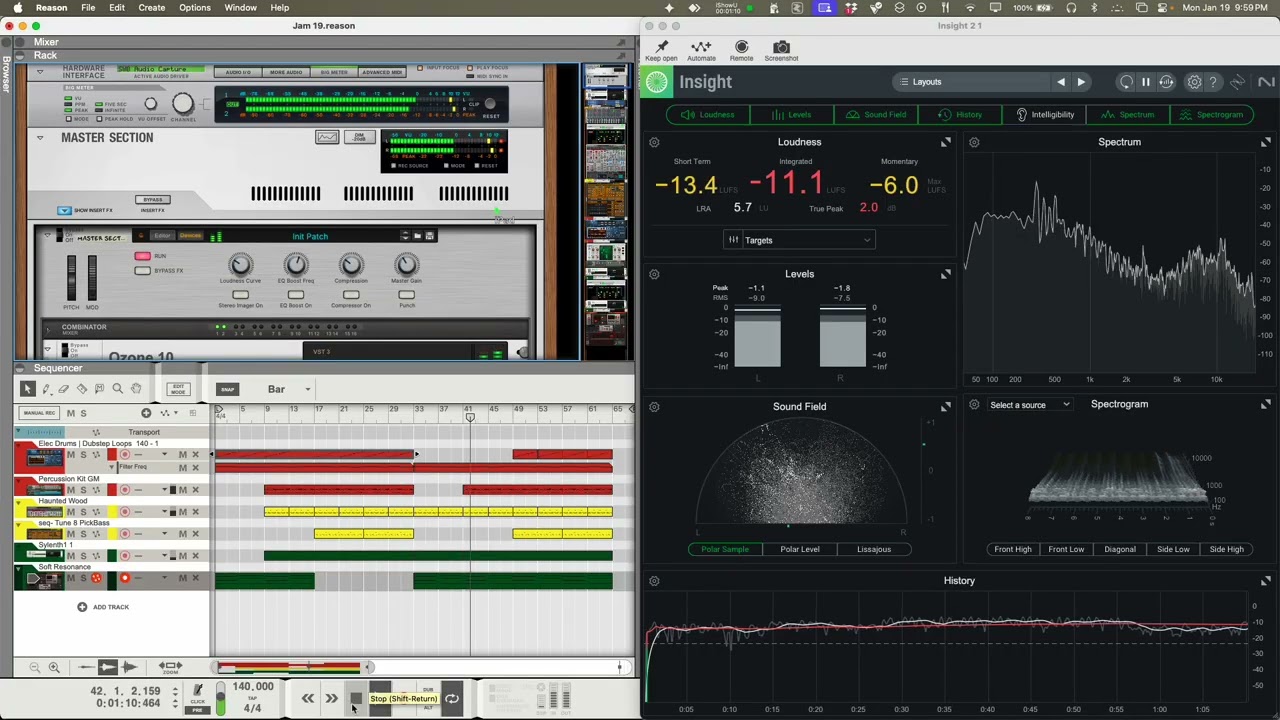
Task: Open Loudness panel settings gear
Action: [654, 142]
